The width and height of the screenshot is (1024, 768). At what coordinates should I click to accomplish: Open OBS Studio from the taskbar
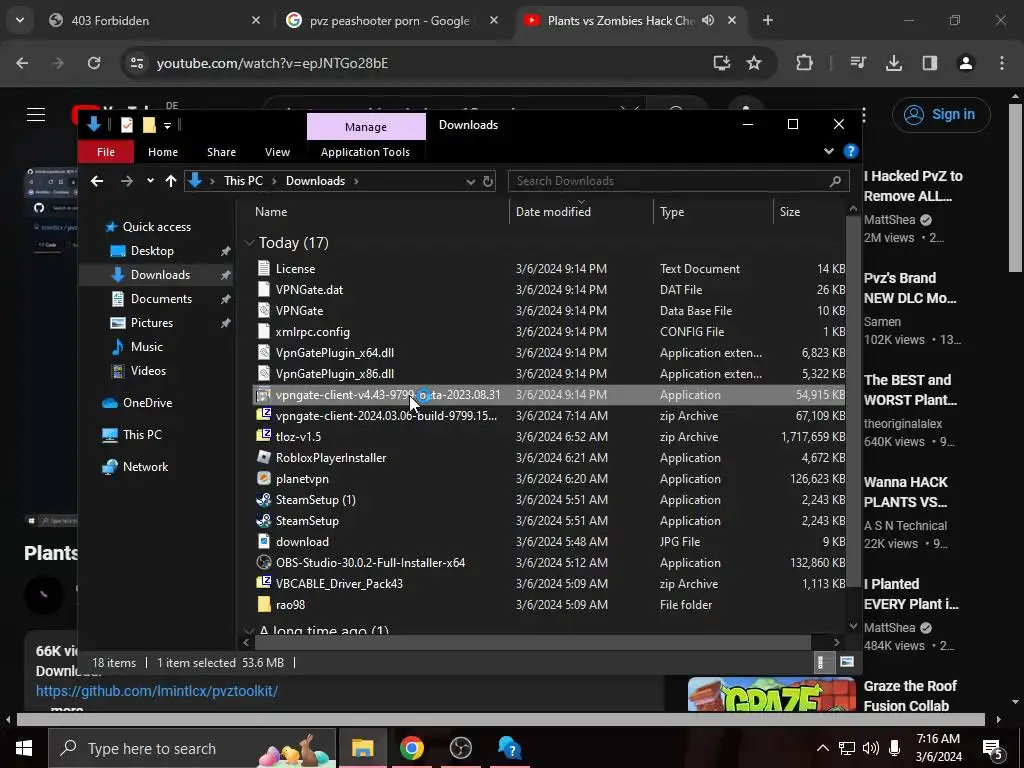pyautogui.click(x=460, y=748)
